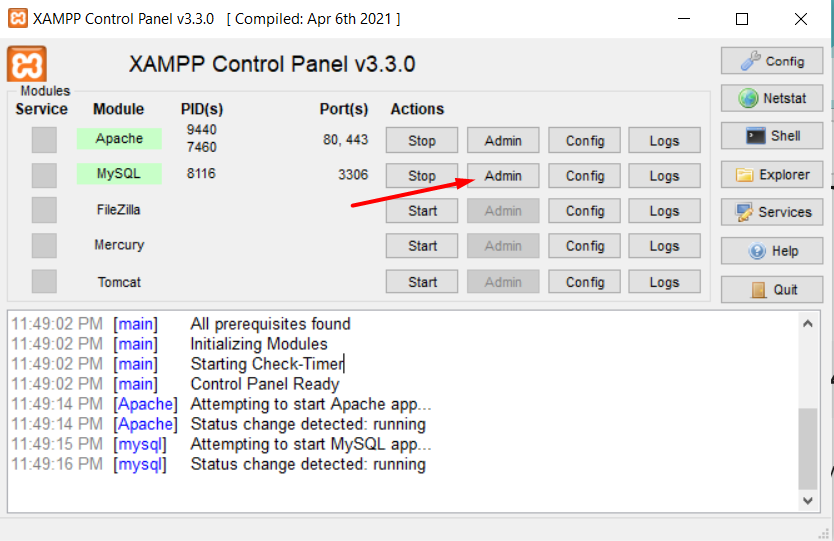Open the Mercury Config options
This screenshot has width=834, height=541.
[x=585, y=246]
